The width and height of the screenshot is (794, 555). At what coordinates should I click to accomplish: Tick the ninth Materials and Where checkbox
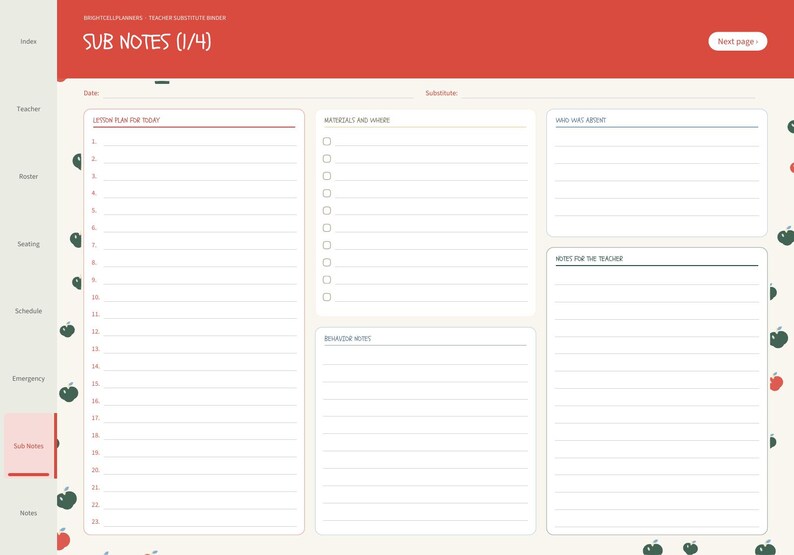coord(327,280)
